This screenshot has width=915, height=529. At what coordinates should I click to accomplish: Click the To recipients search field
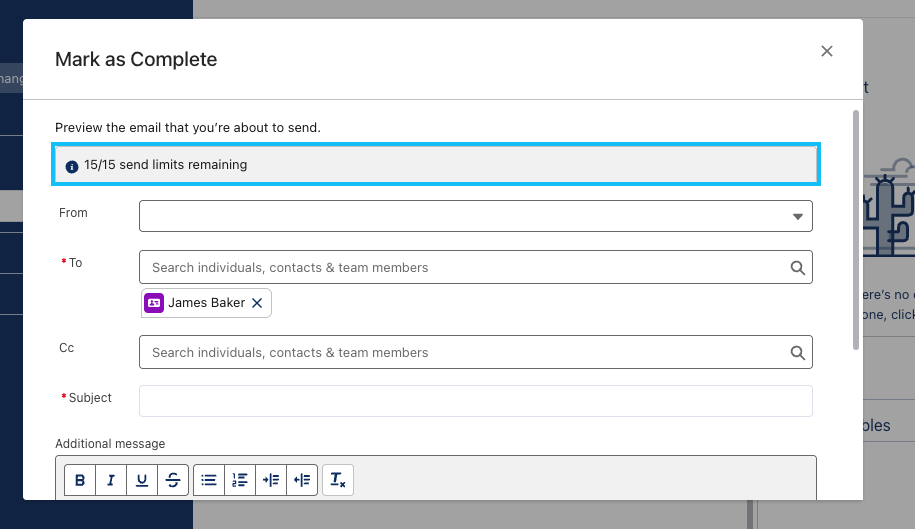point(460,268)
